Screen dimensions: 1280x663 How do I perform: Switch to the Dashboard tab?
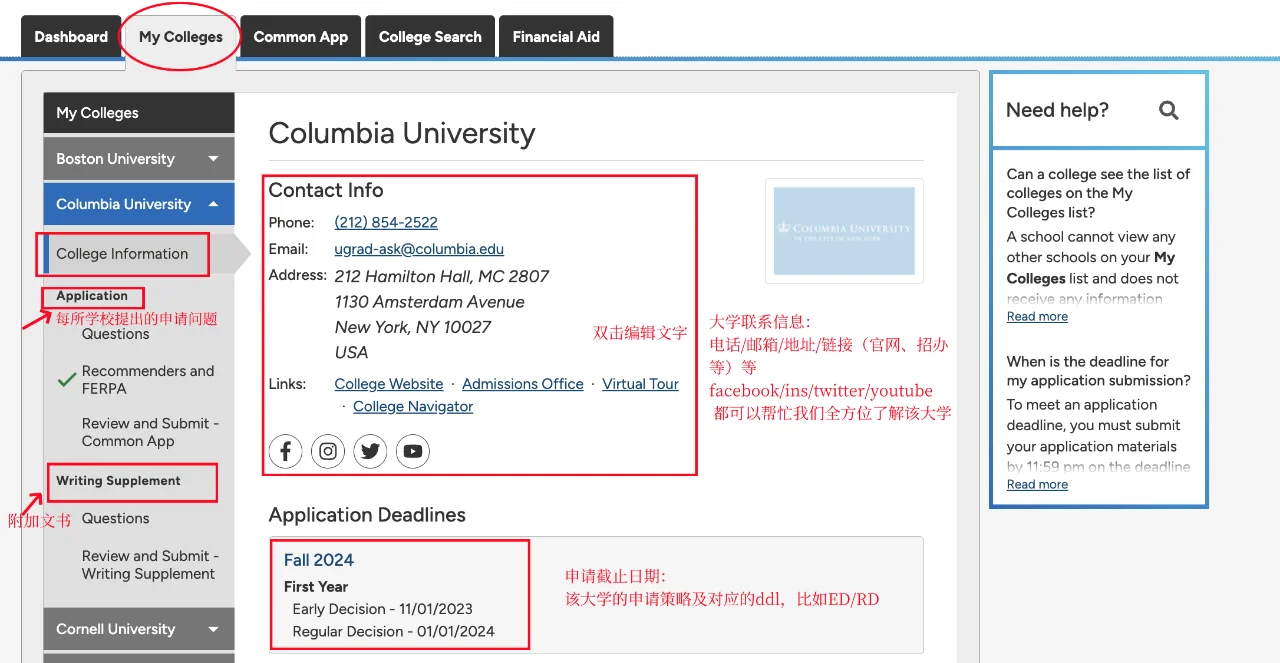click(70, 36)
